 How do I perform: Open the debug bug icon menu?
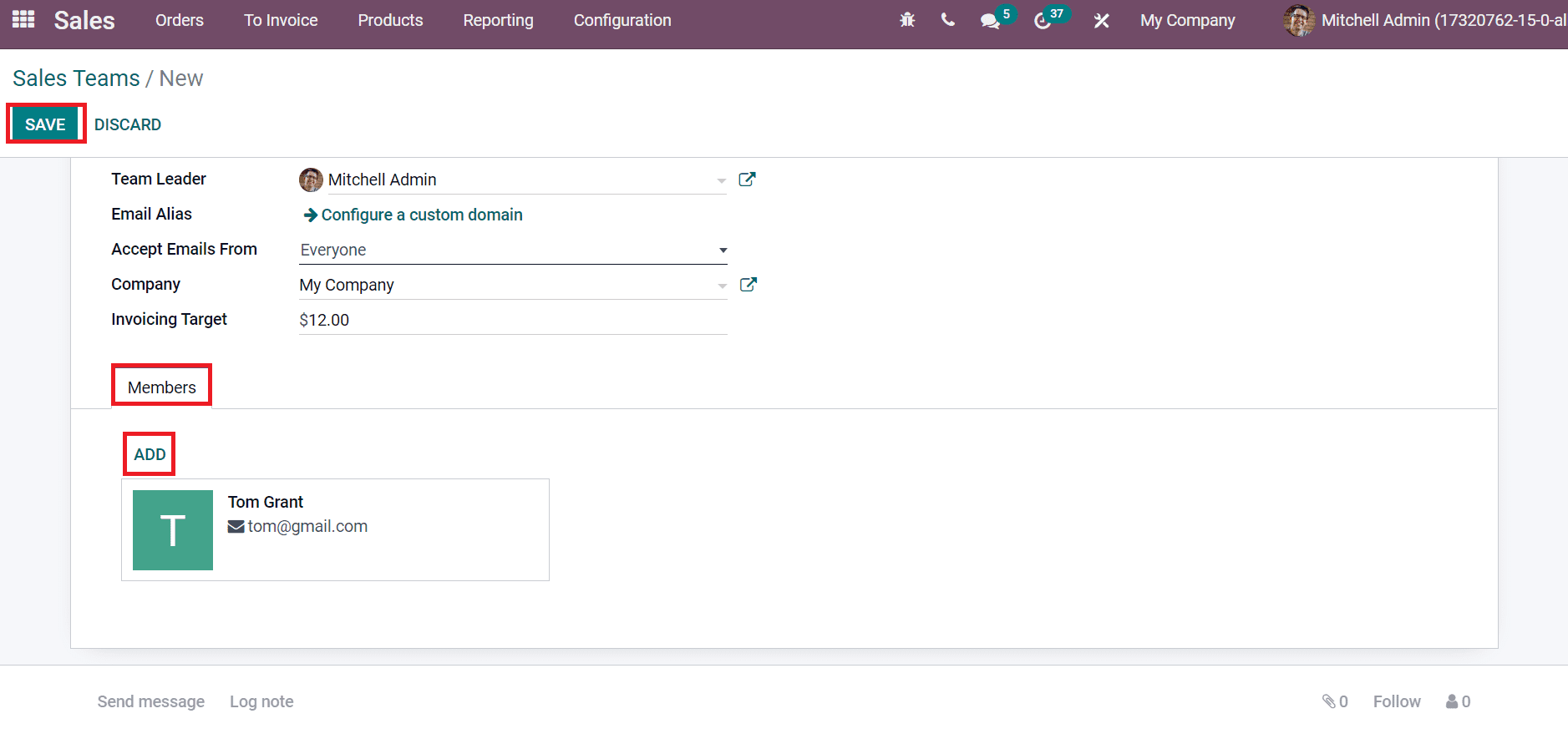coord(907,20)
